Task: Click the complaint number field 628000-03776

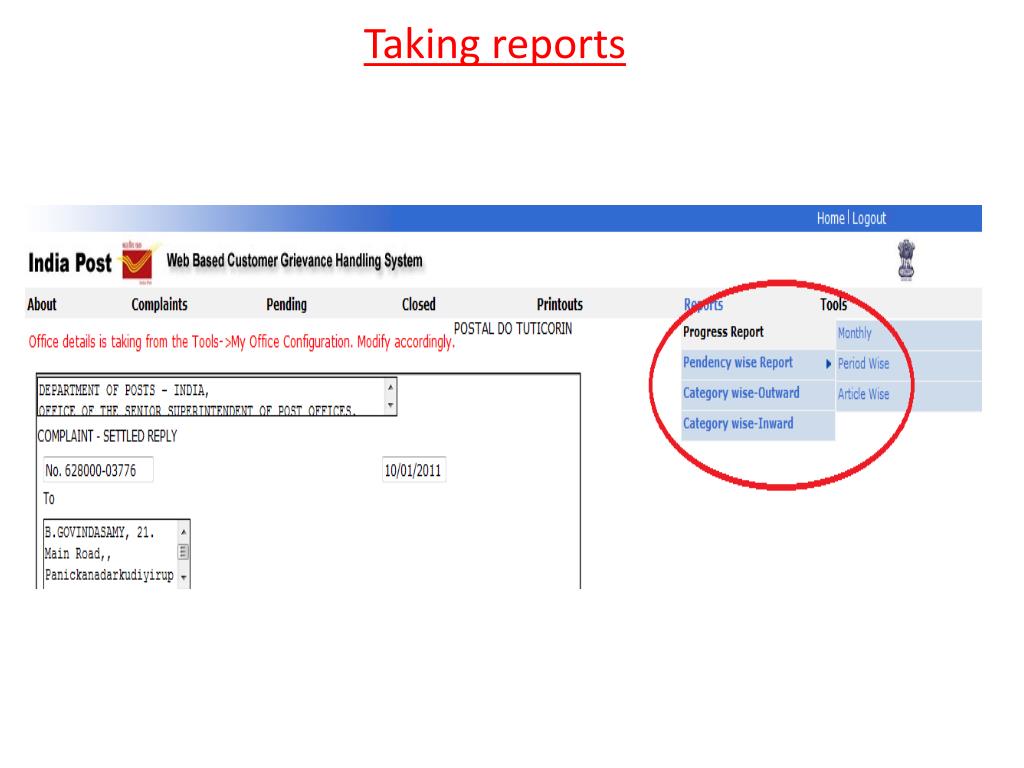Action: click(x=98, y=470)
